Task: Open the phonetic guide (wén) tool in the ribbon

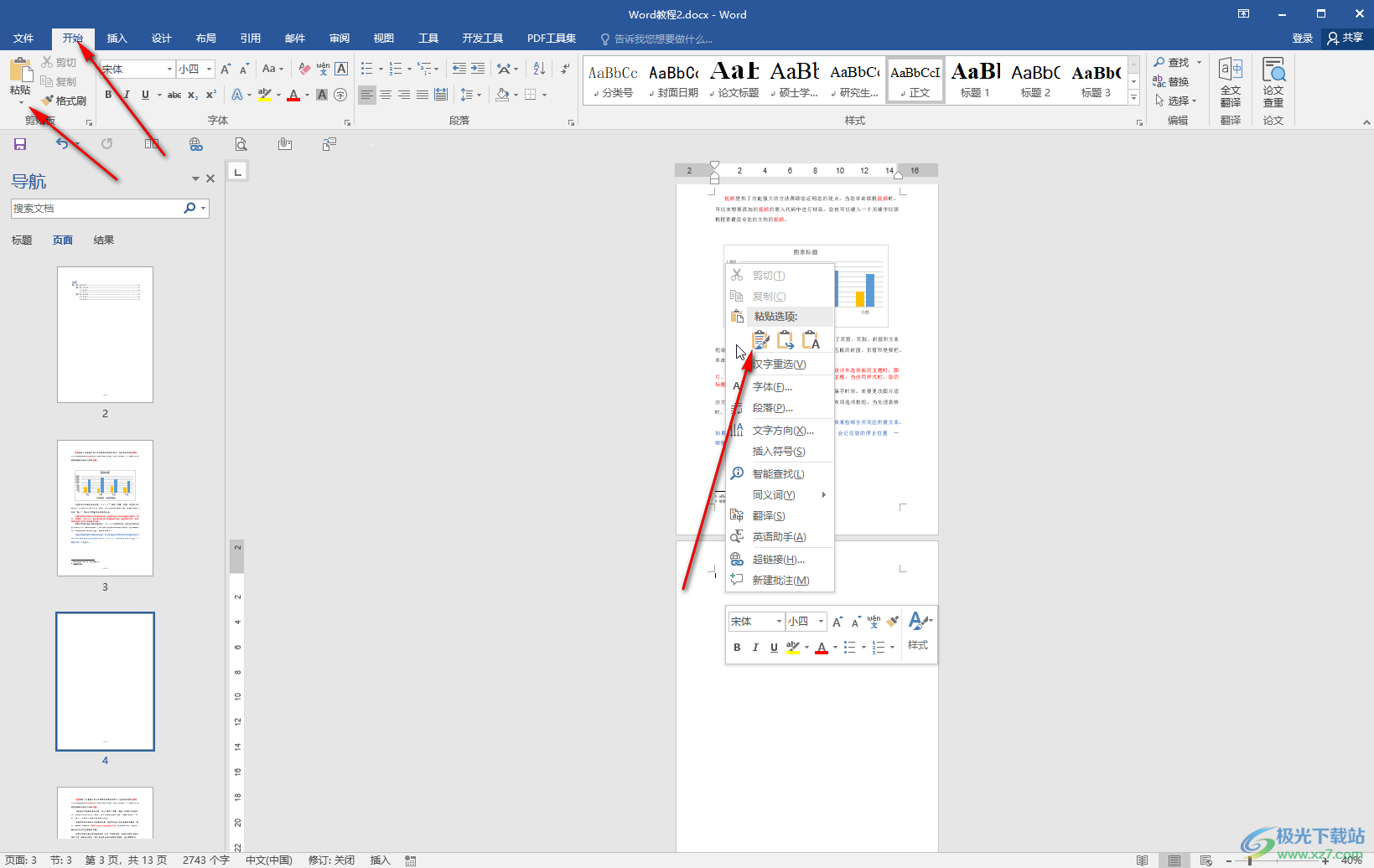Action: point(323,69)
